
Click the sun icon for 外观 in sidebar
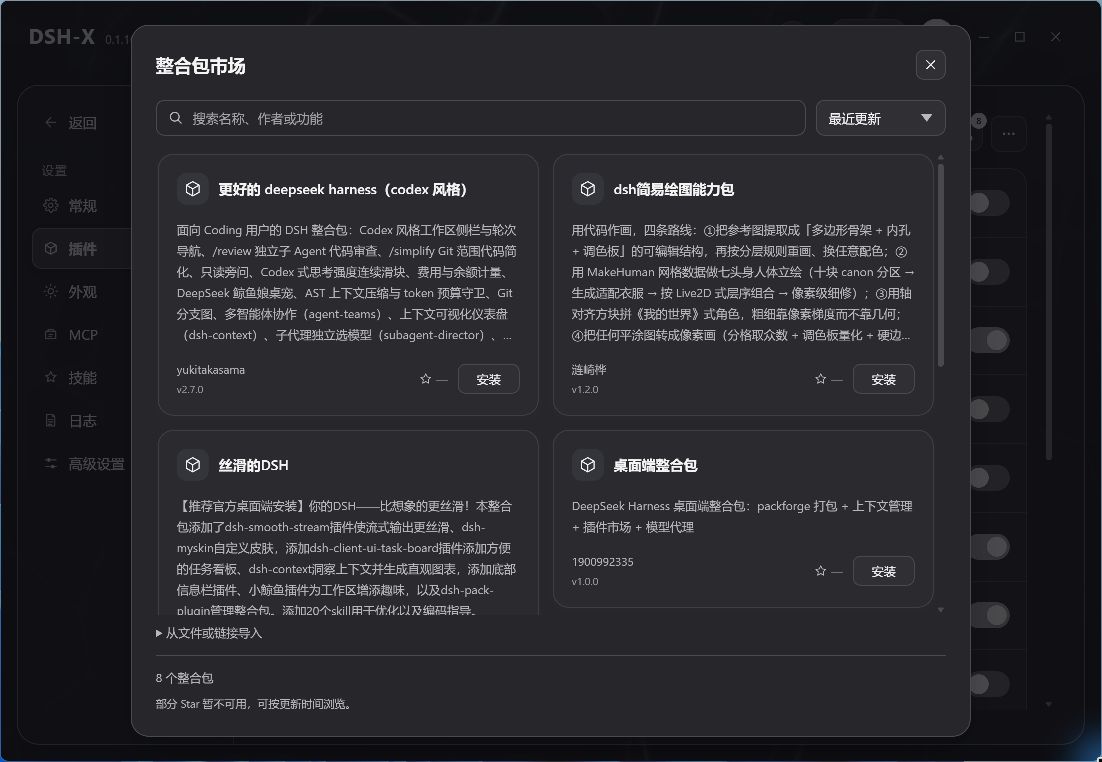[x=51, y=291]
